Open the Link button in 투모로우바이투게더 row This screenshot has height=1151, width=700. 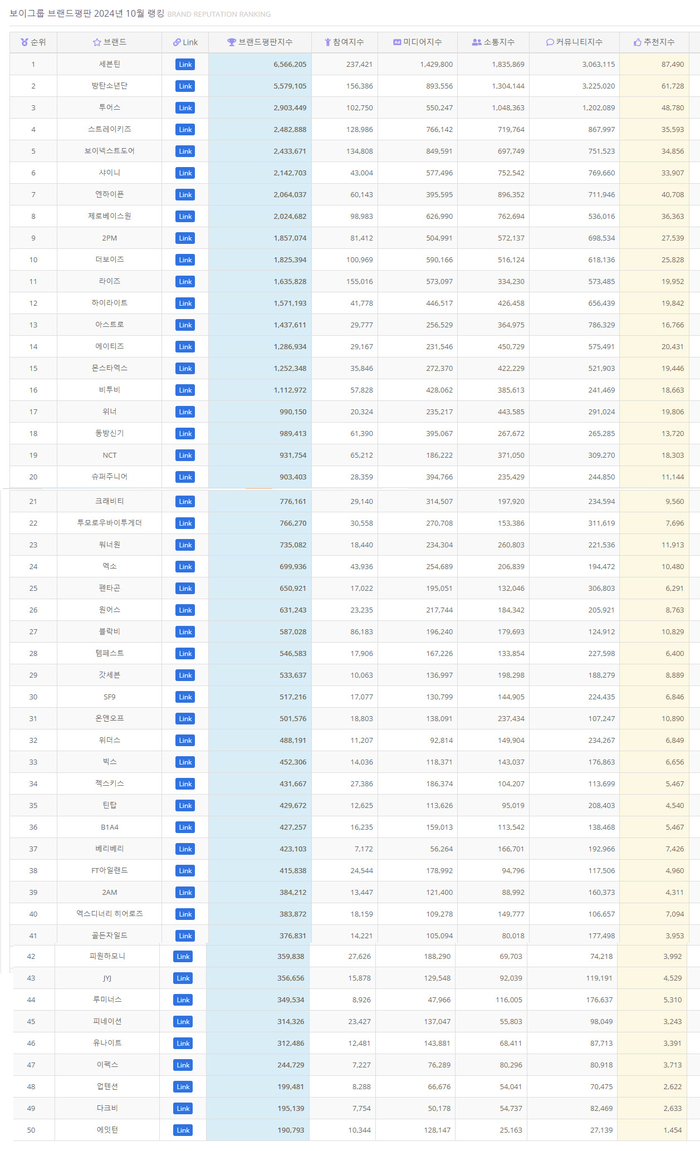pos(185,523)
